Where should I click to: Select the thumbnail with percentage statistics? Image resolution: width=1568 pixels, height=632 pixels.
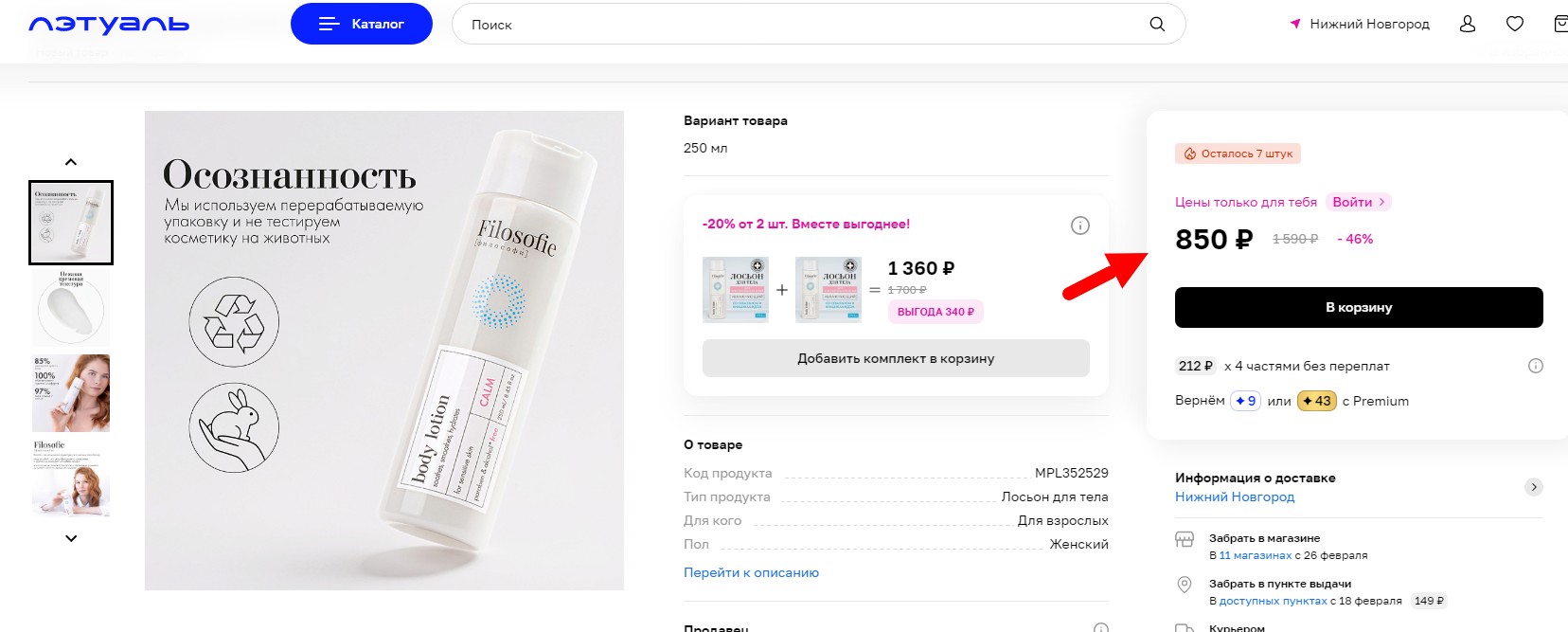[71, 393]
